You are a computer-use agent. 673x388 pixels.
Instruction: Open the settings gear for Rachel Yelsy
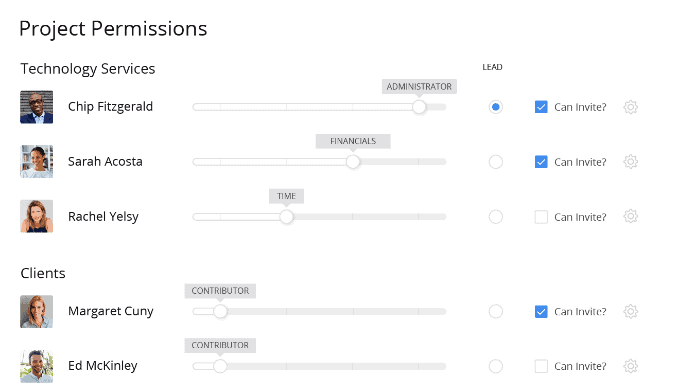click(x=631, y=216)
